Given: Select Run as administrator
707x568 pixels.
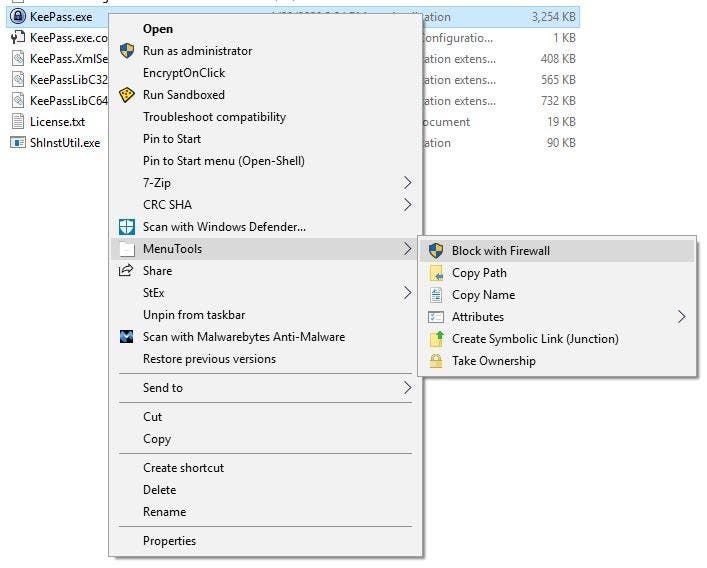Looking at the screenshot, I should click(x=266, y=50).
